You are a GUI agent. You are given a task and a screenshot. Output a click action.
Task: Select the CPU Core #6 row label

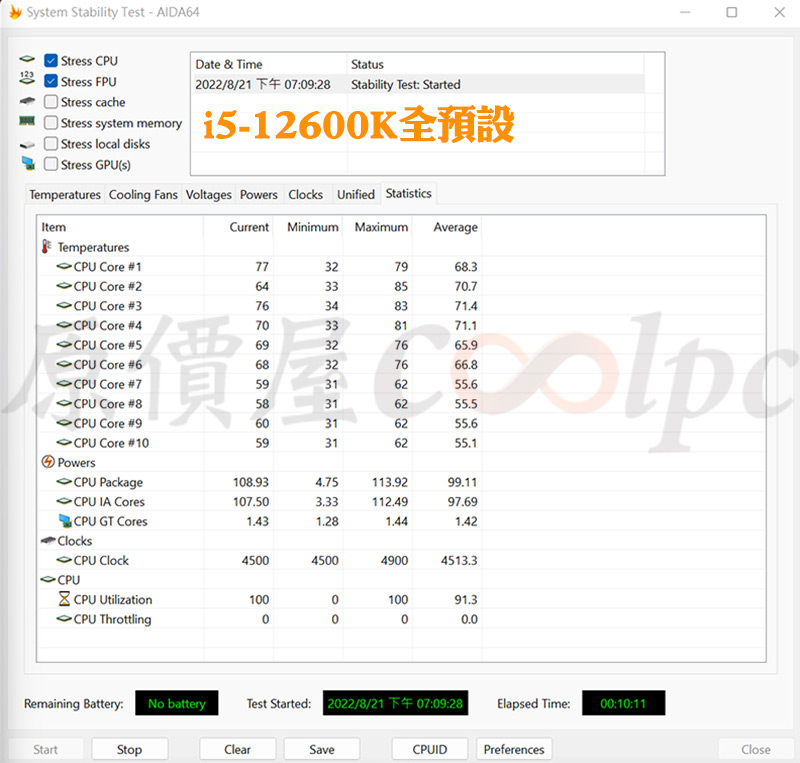point(108,364)
